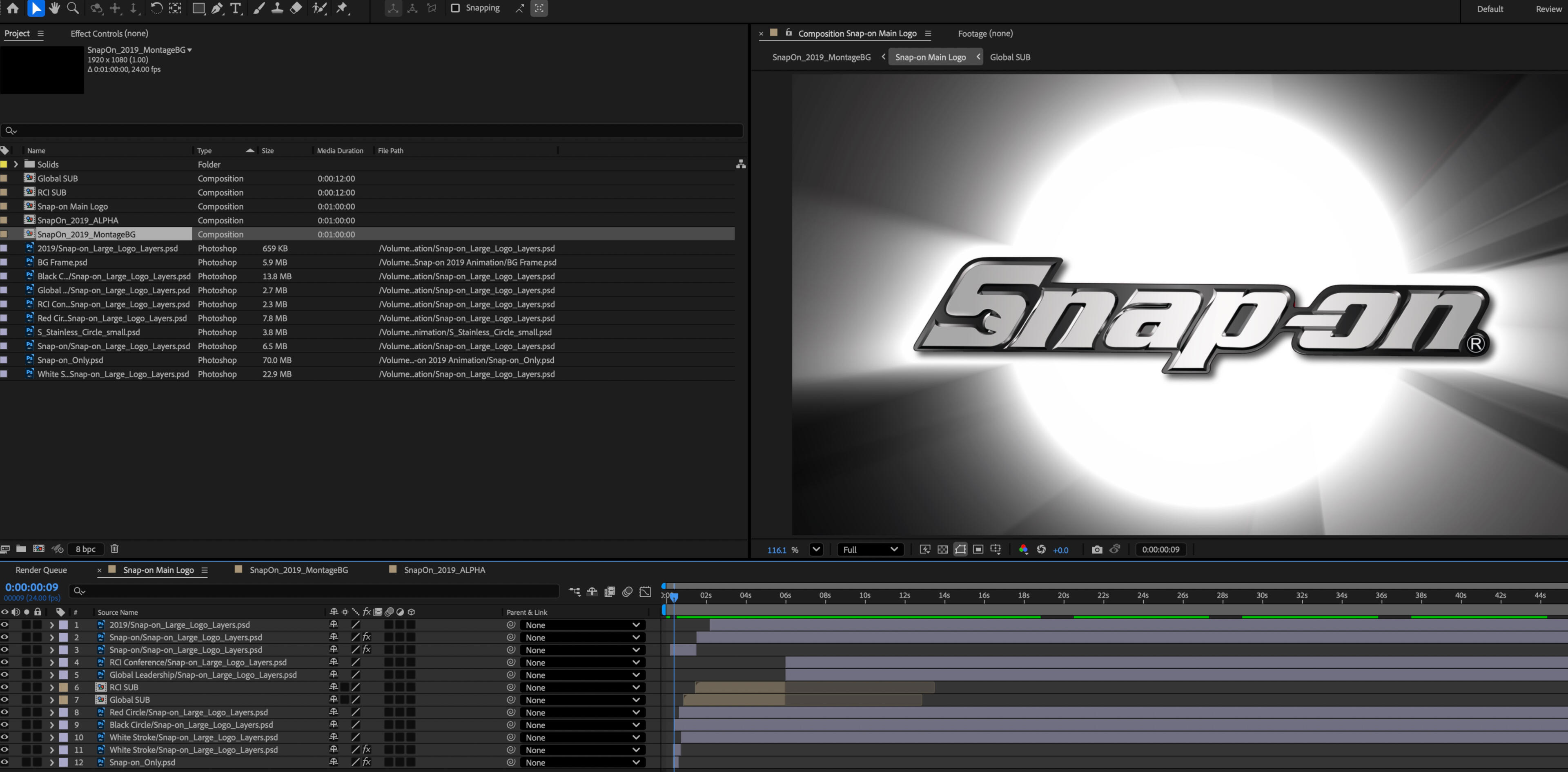
Task: Click Global SUB in composition breadcrumb
Action: click(x=1009, y=57)
